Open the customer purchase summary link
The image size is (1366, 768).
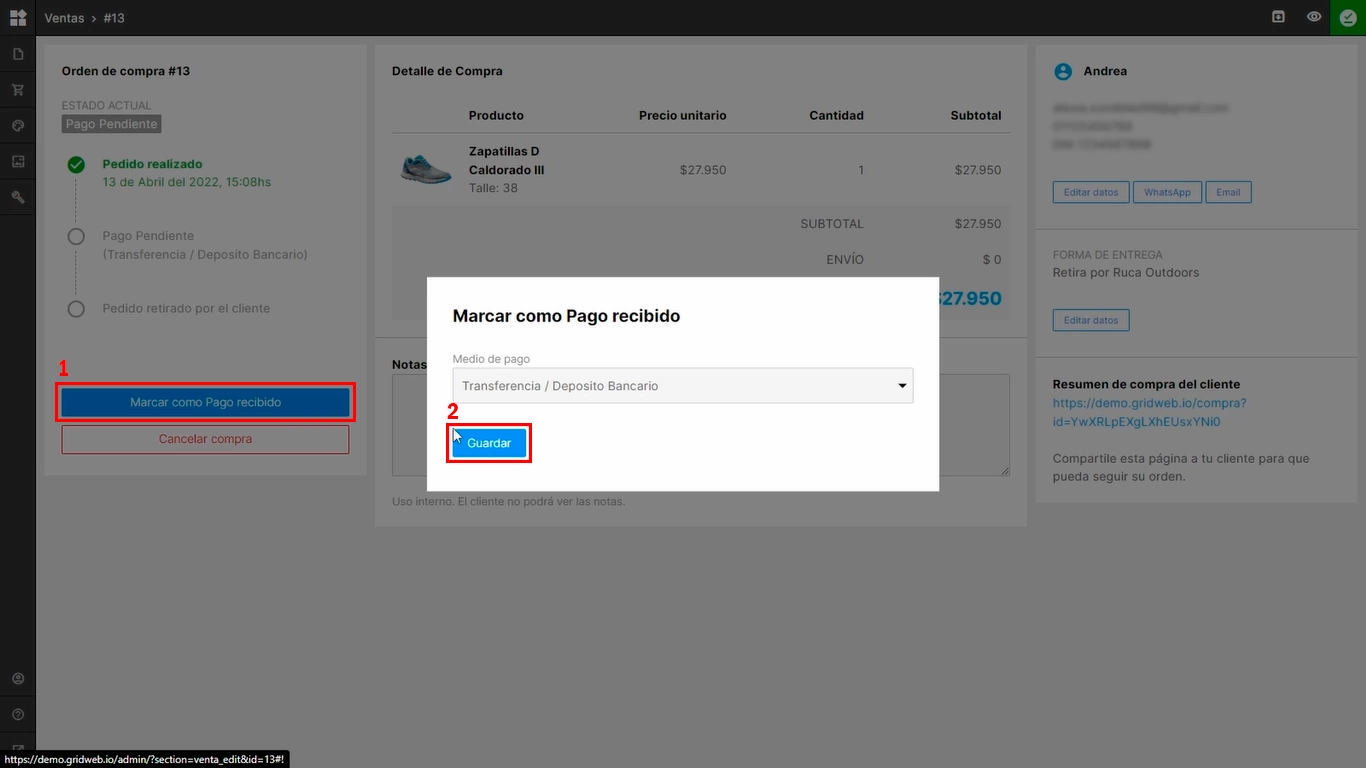point(1149,413)
